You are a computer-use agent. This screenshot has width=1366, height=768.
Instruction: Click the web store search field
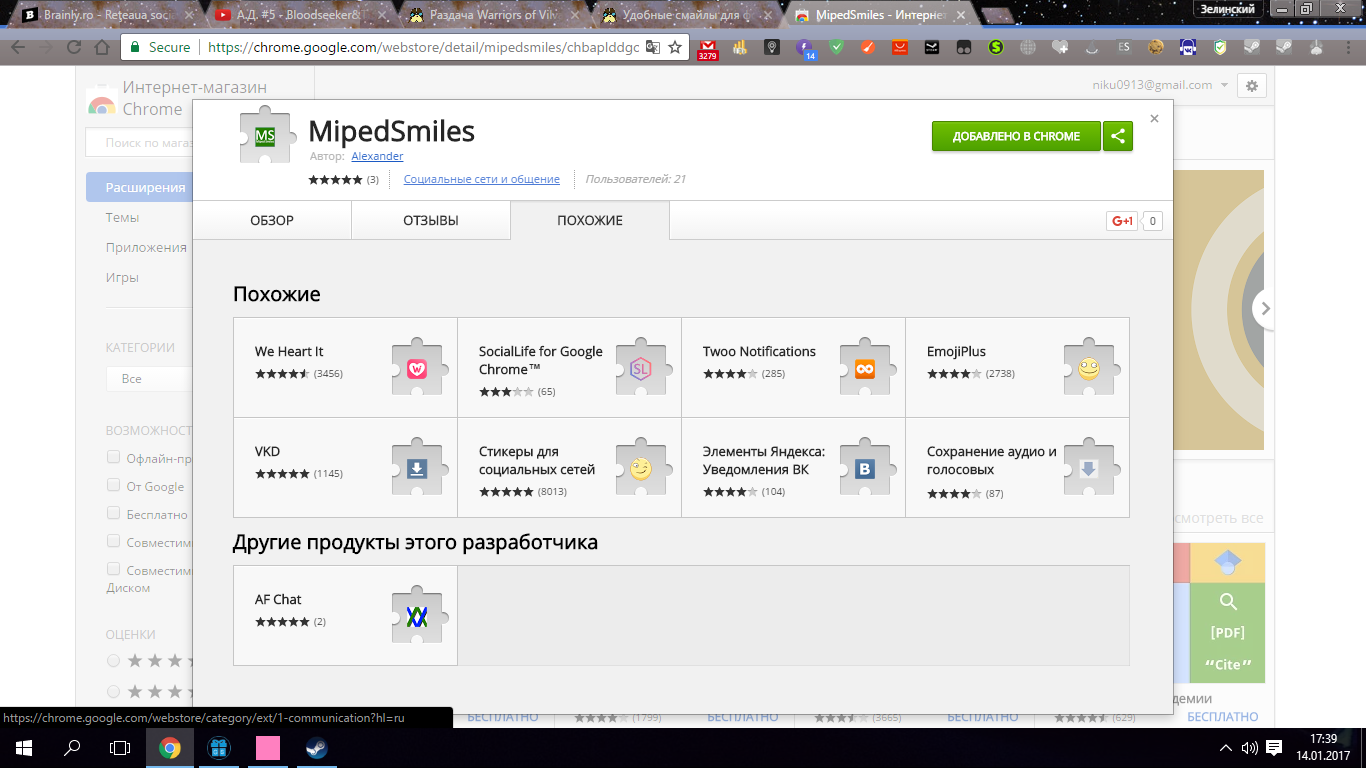[139, 143]
